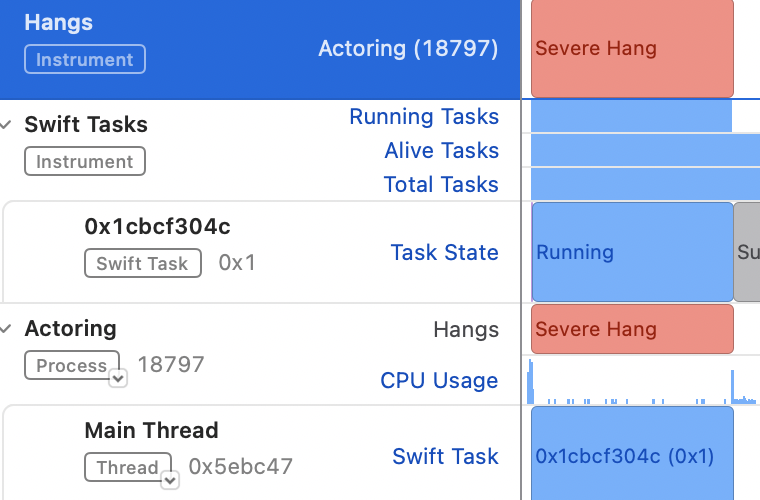Open the Thread badge dropdown arrow
The width and height of the screenshot is (760, 500).
pyautogui.click(x=170, y=481)
